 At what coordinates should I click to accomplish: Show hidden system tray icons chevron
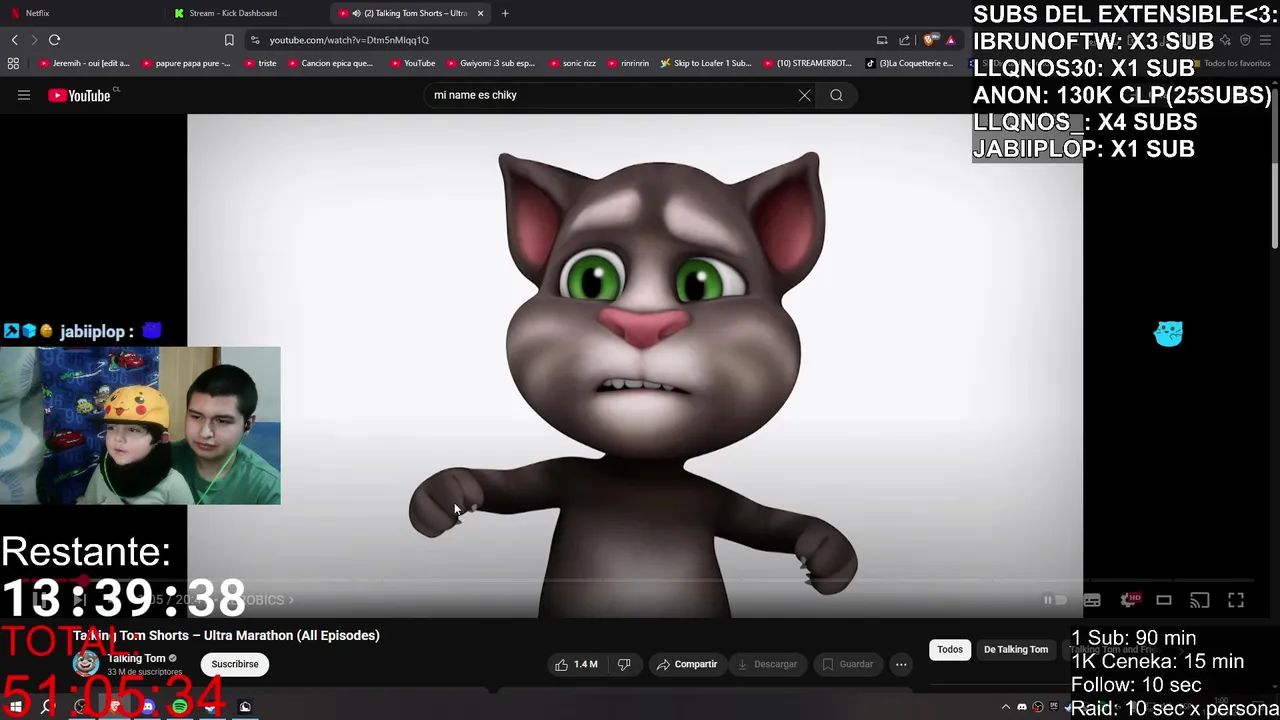click(x=1006, y=707)
